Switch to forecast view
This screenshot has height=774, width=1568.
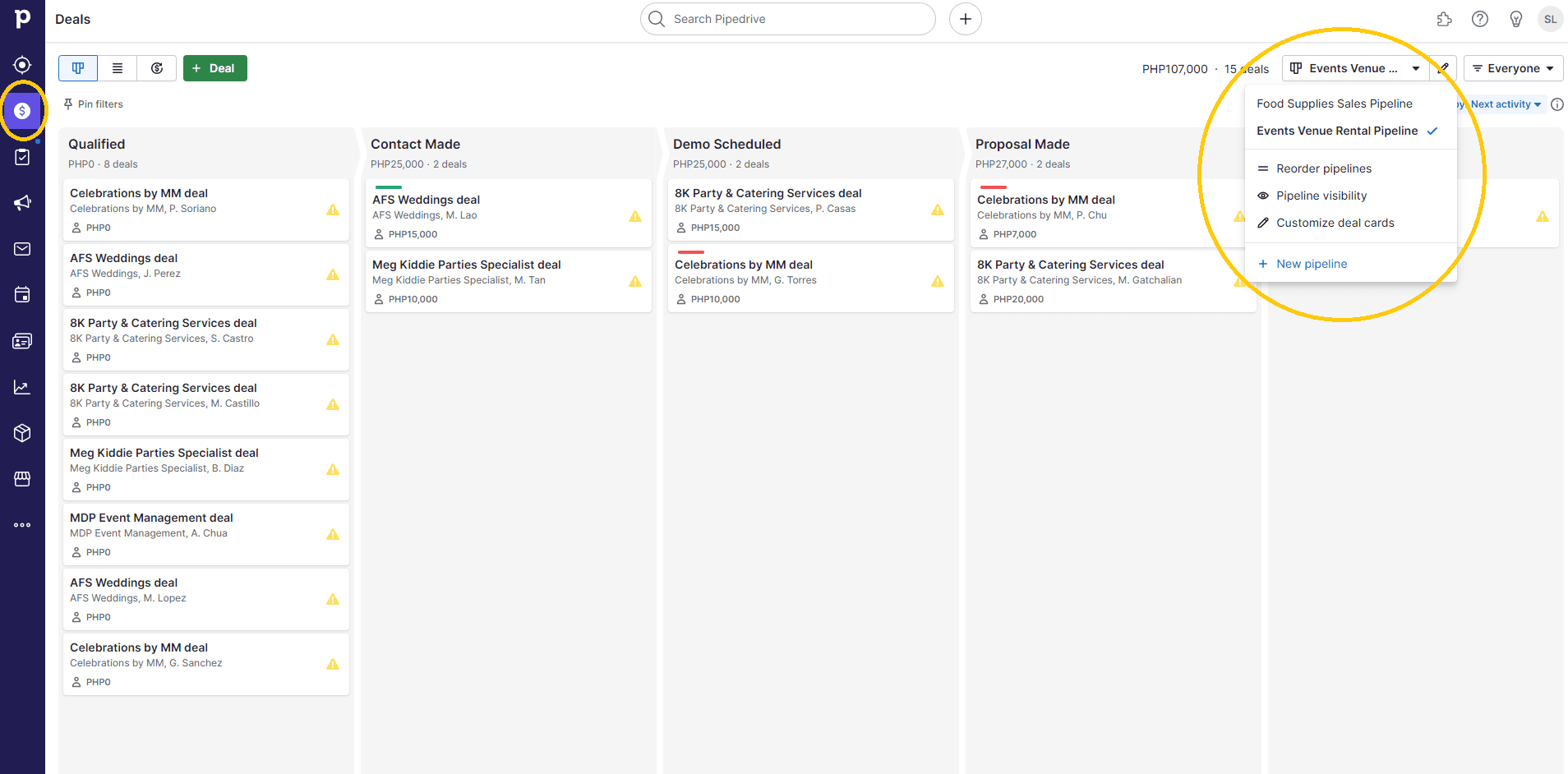[x=157, y=68]
